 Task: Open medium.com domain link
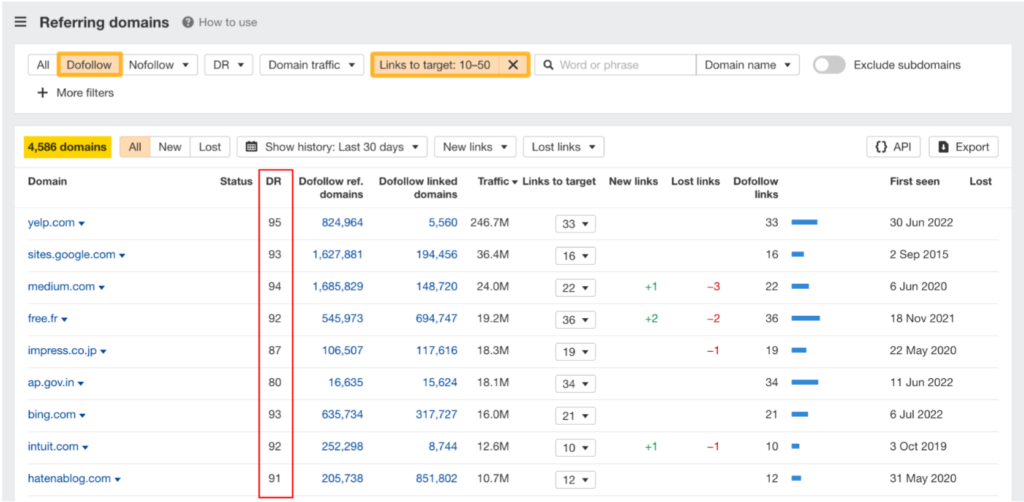61,287
